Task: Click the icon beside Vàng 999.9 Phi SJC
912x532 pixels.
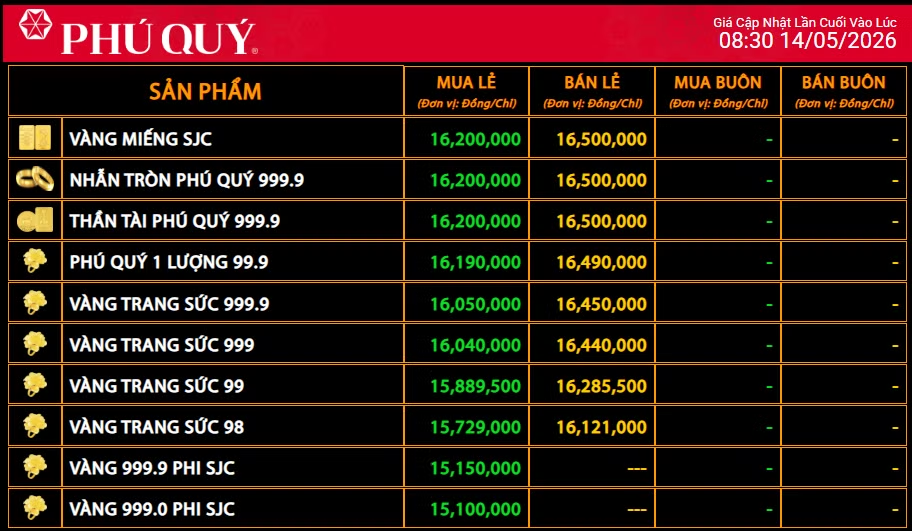Action: tap(35, 467)
